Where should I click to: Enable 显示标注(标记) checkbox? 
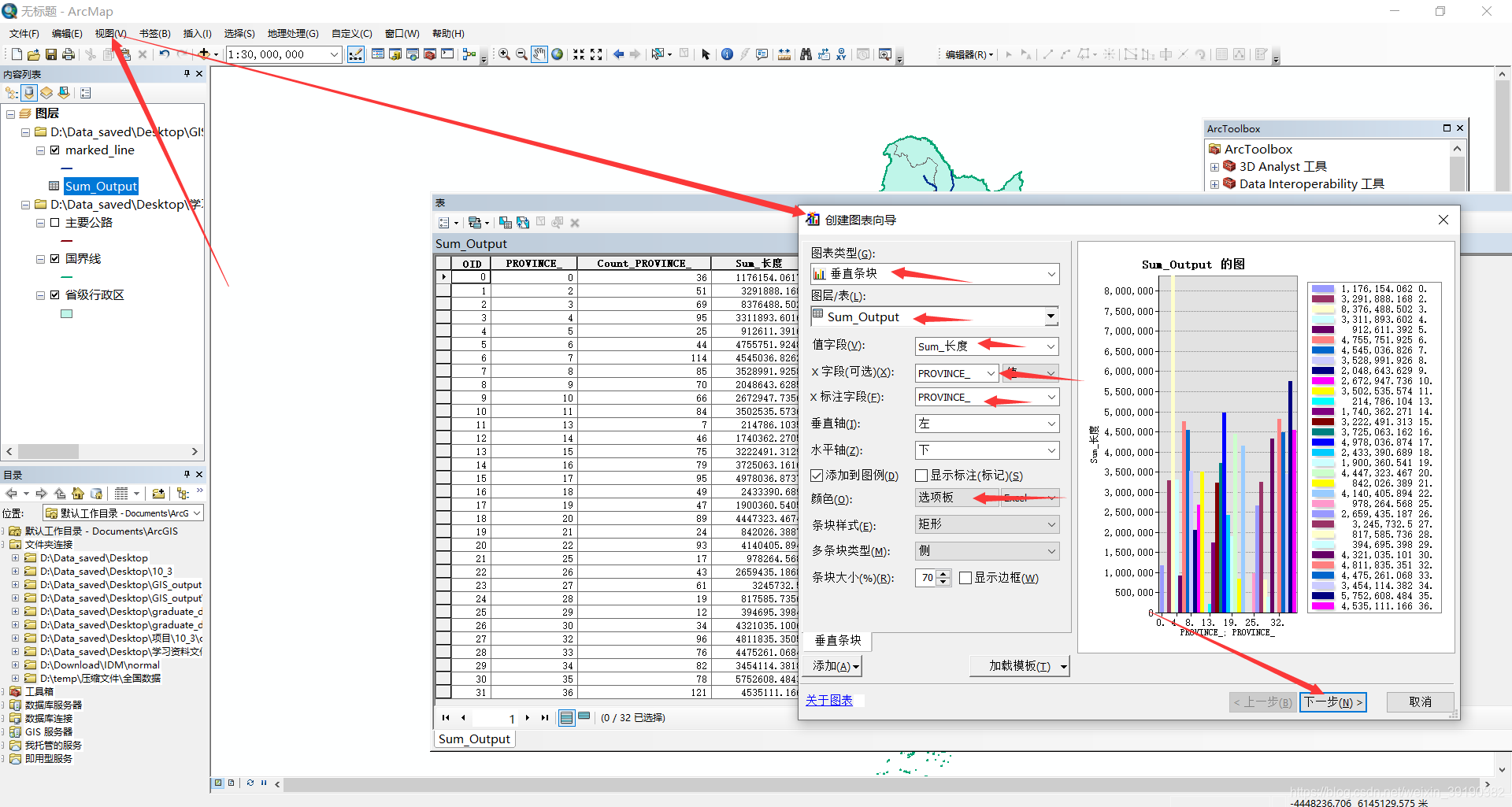click(x=921, y=476)
